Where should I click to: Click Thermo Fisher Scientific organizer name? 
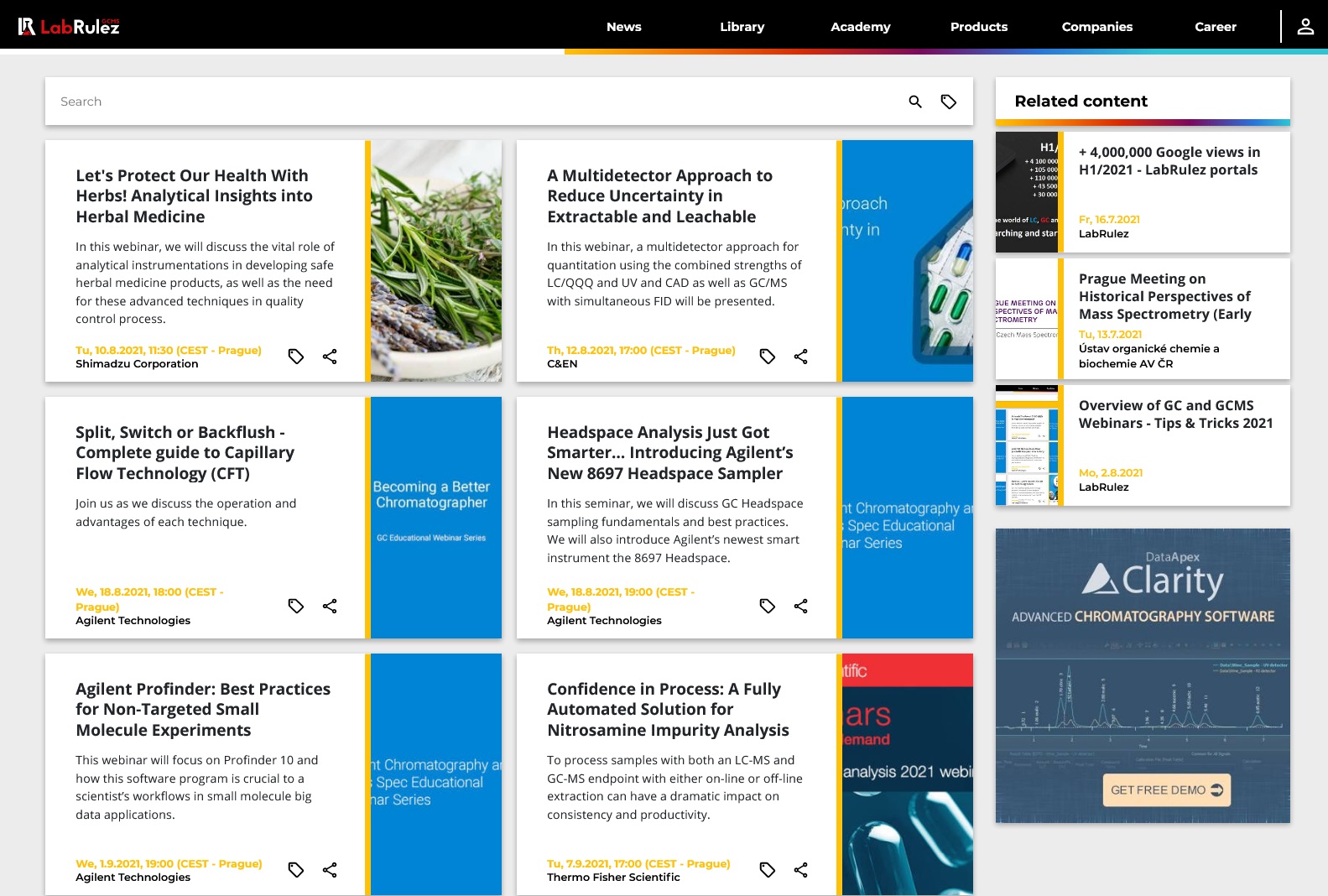(613, 878)
